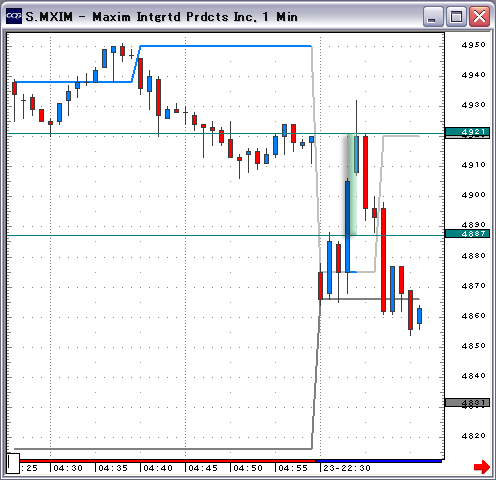Click the 4910 price scale label

(x=473, y=165)
